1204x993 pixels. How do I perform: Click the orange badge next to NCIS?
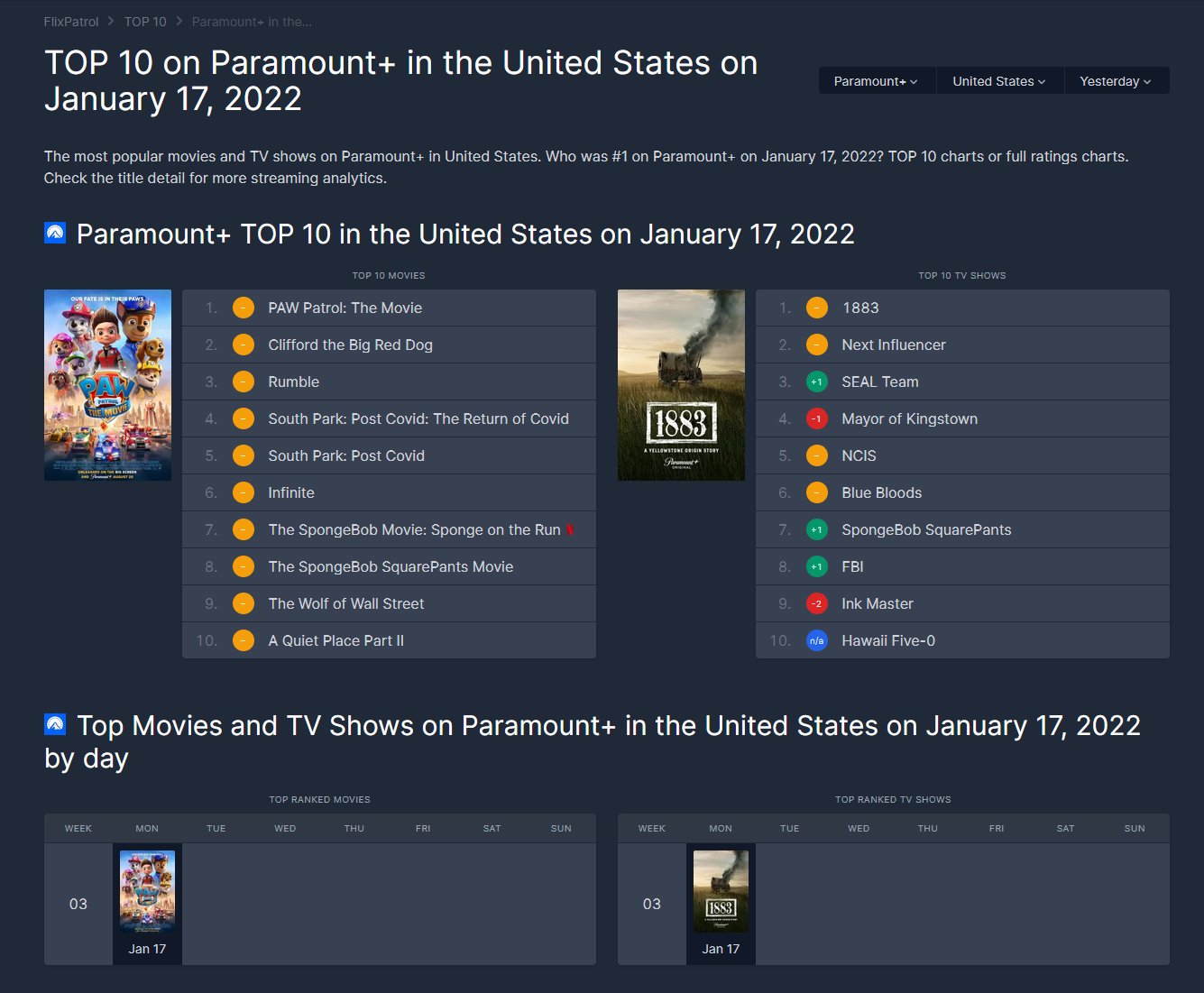(x=816, y=455)
